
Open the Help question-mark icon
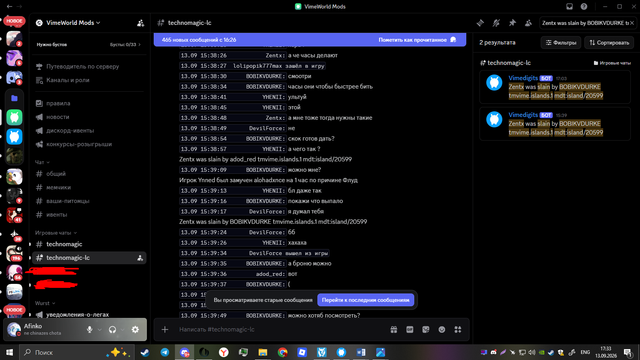pyautogui.click(x=584, y=7)
